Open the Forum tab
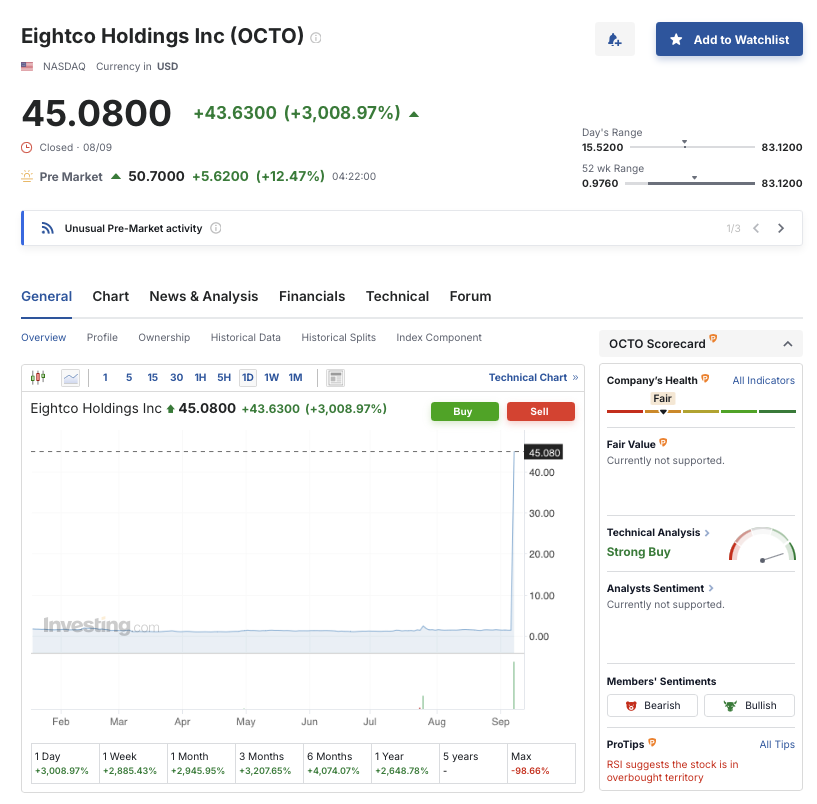Screen dimensions: 817x804 [471, 296]
